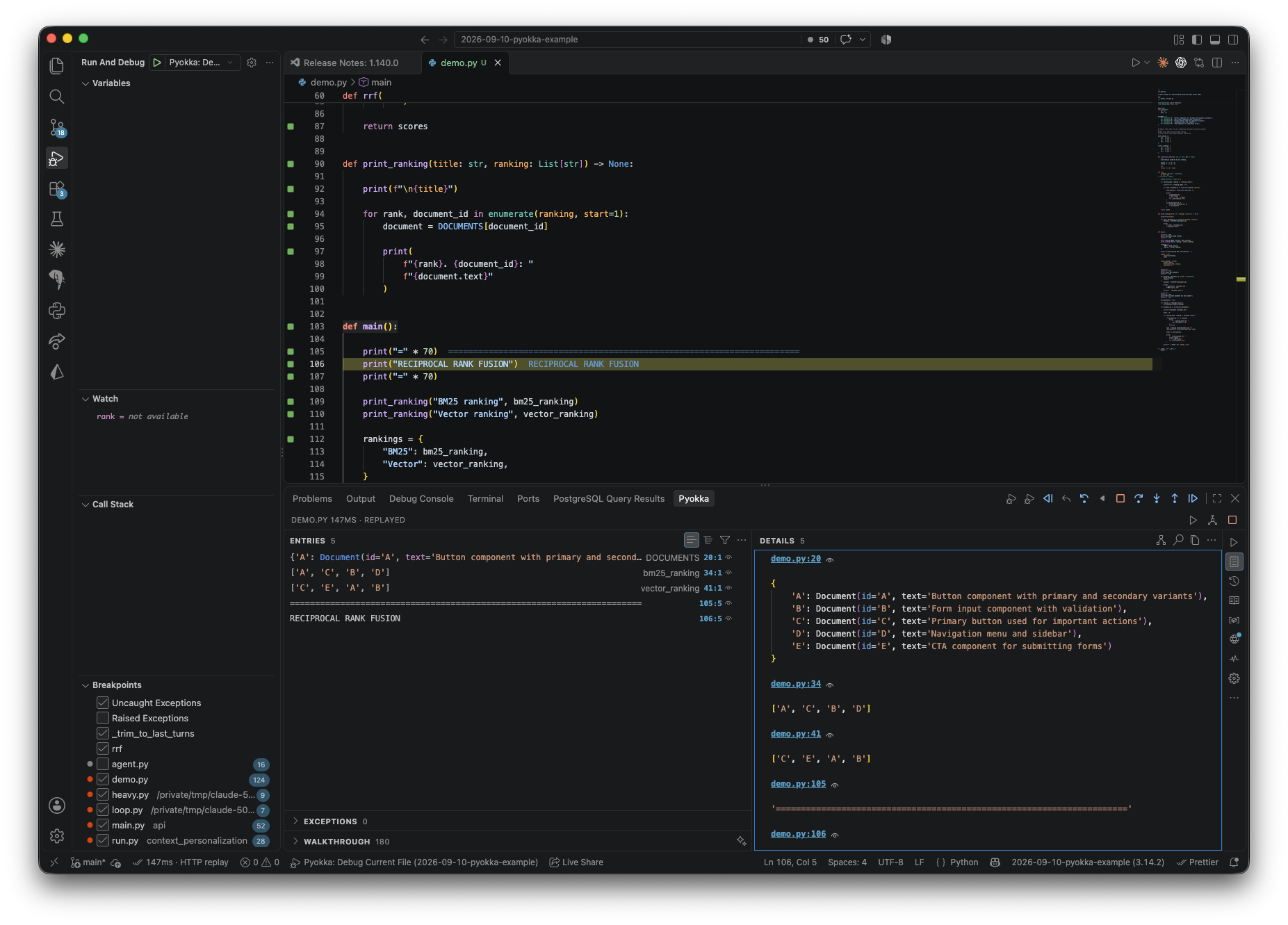Open the Python view in activity bar
Viewport: 1288px width, 925px height.
point(57,311)
